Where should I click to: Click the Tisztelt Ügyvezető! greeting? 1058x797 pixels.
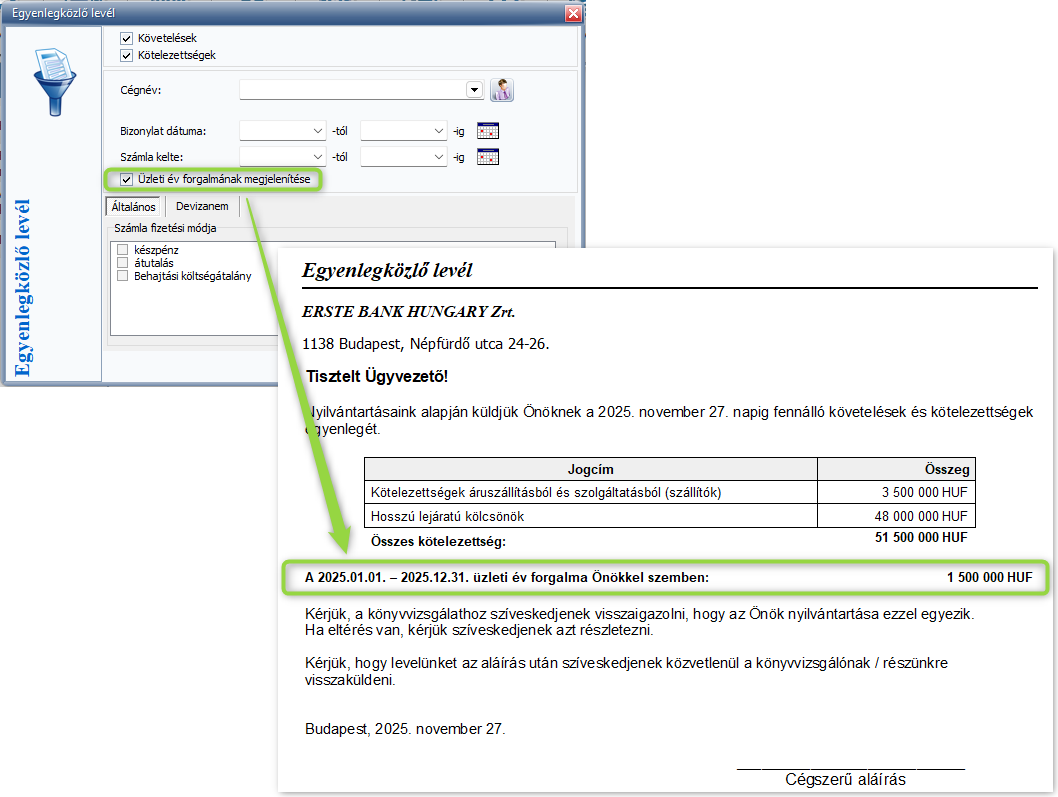point(377,377)
